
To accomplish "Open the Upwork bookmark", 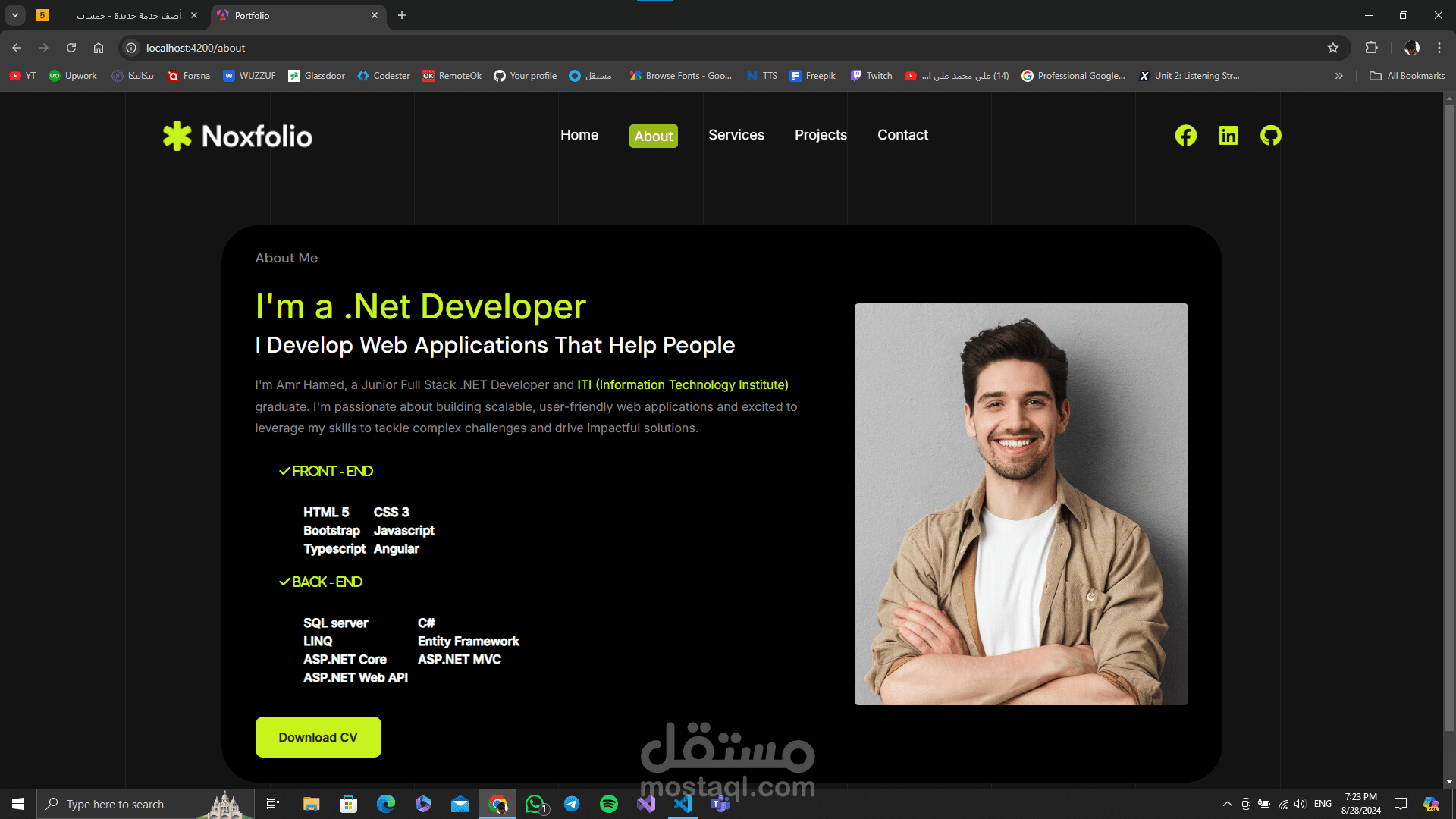I will pos(73,75).
